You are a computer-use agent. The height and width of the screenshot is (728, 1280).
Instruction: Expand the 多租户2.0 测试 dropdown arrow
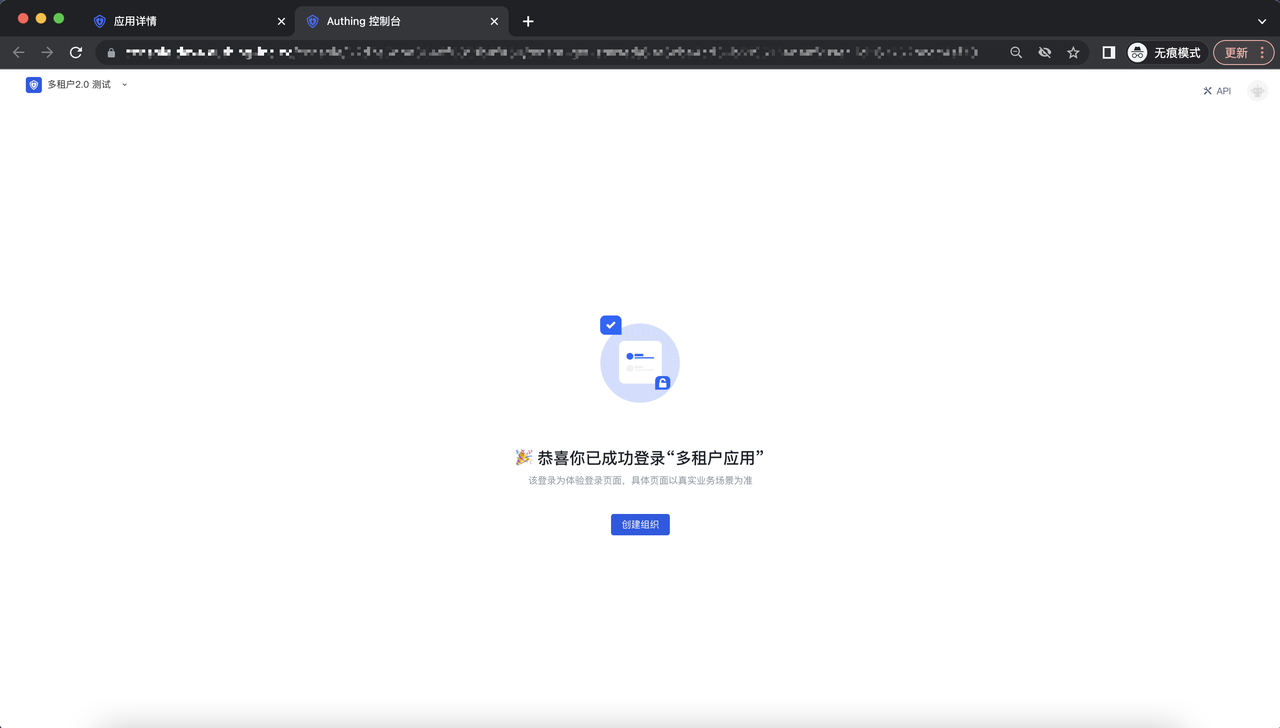click(124, 85)
